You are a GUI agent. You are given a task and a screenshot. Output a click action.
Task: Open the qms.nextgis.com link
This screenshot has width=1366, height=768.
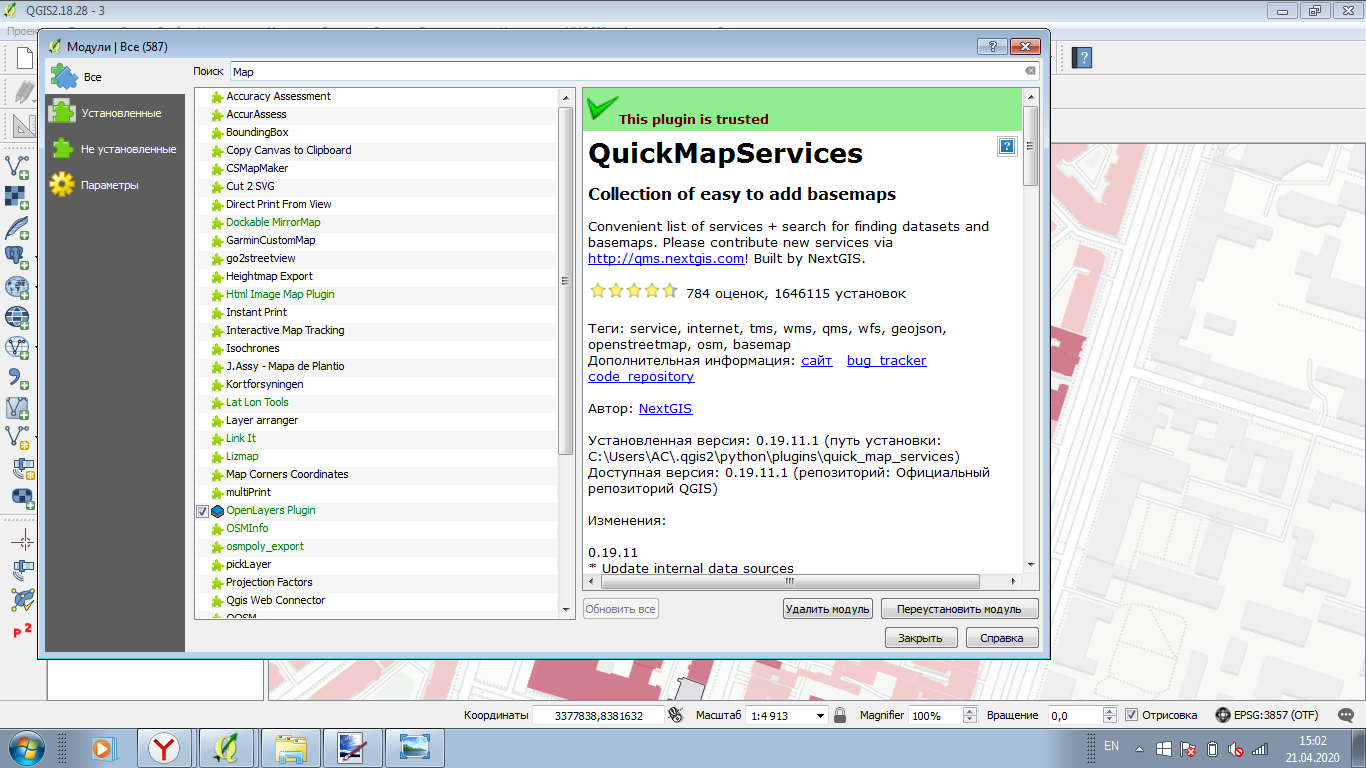pyautogui.click(x=666, y=258)
